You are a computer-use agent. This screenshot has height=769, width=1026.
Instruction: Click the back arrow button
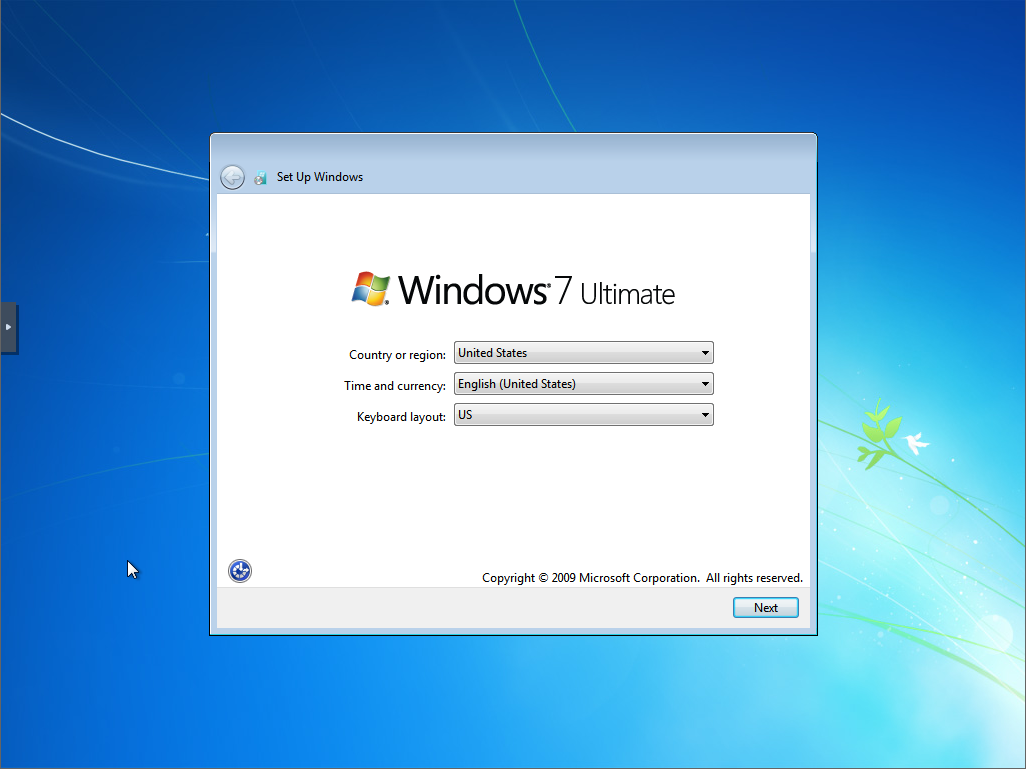[232, 177]
